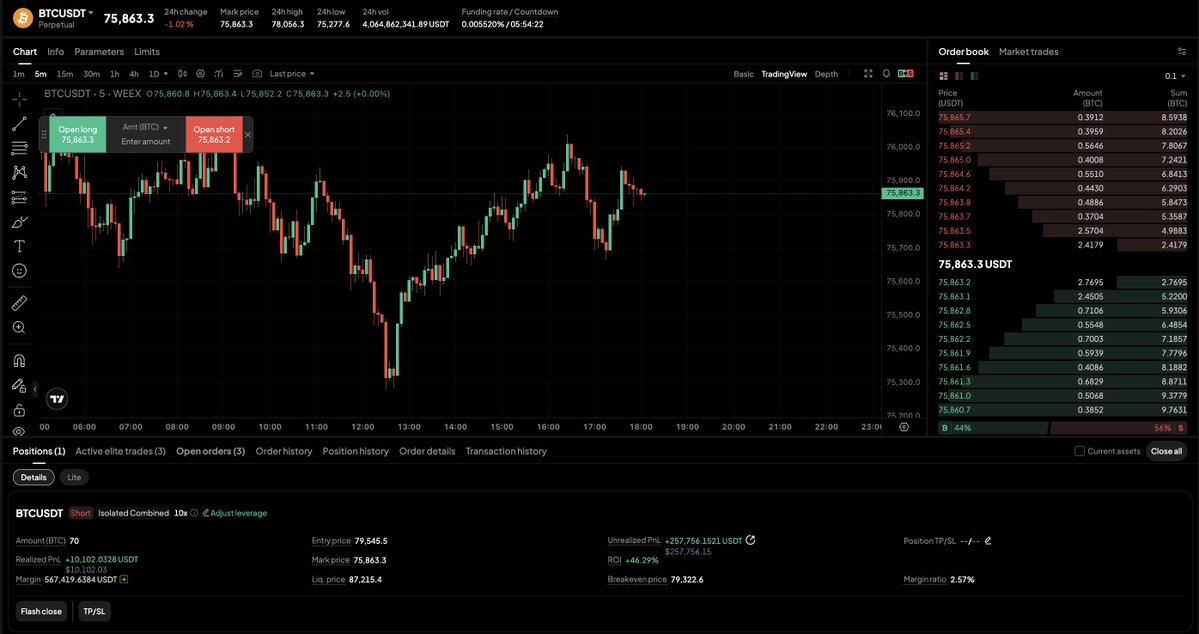Image resolution: width=1199 pixels, height=634 pixels.
Task: Select the ruler measure tool
Action: click(x=19, y=304)
